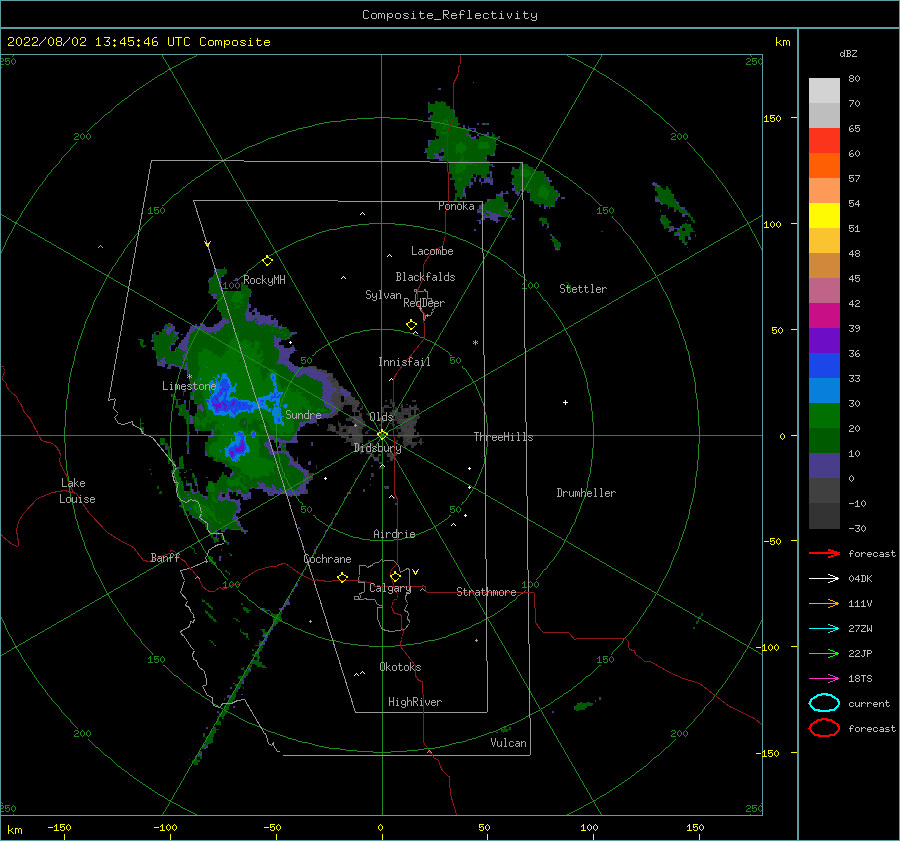The width and height of the screenshot is (900, 841).
Task: Pick the indigo 0-10 dBZ swatch
Action: (x=824, y=466)
